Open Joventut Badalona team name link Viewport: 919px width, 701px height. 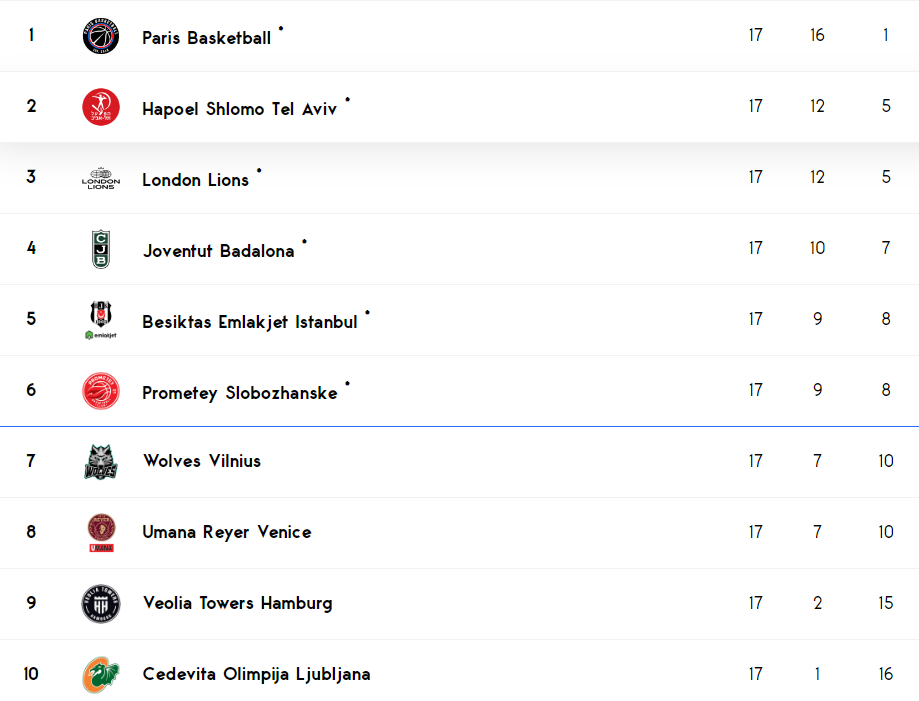point(218,251)
